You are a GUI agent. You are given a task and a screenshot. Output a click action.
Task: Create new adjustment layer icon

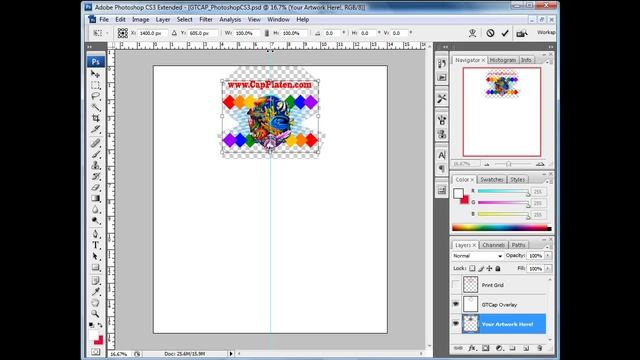pos(499,348)
